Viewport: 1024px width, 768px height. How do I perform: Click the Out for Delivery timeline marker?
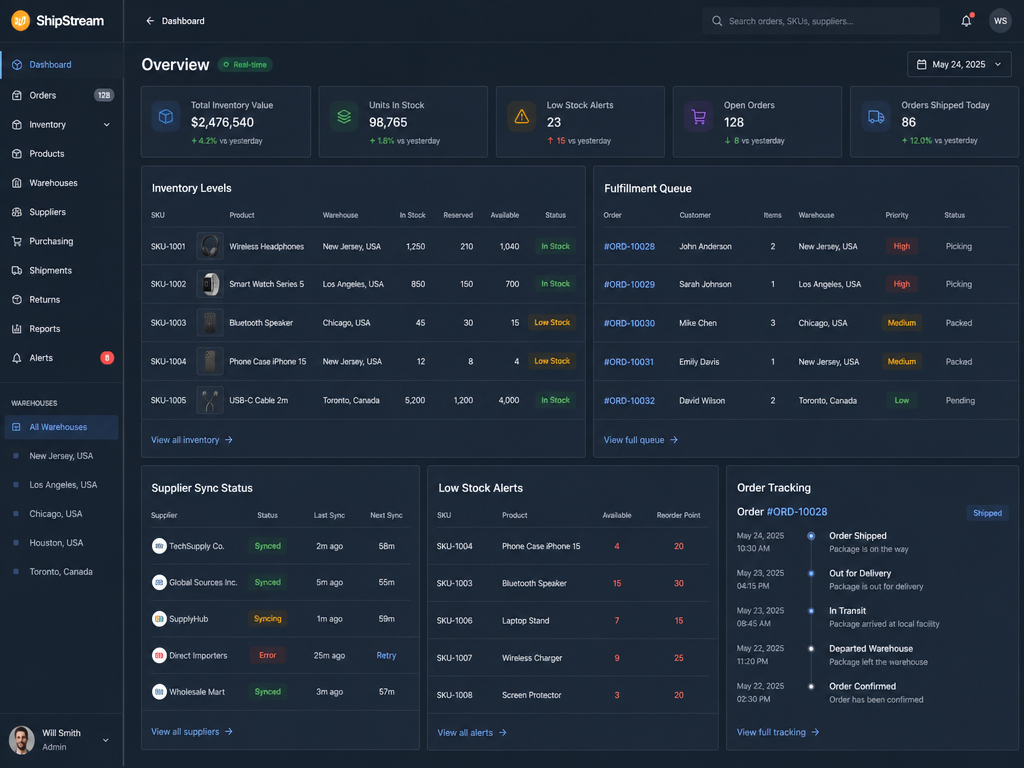tap(811, 573)
